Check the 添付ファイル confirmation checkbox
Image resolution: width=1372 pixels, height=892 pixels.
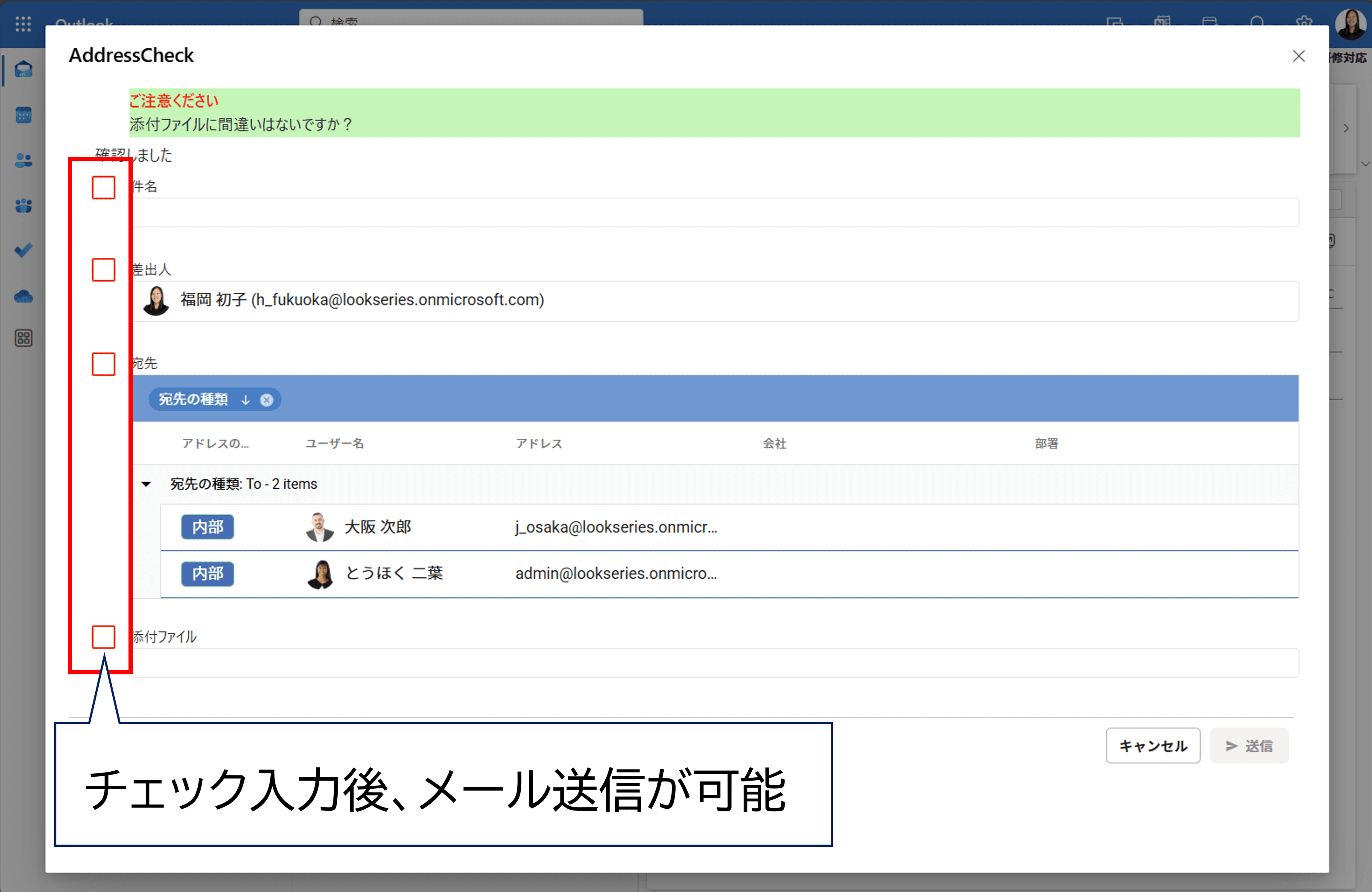(x=103, y=637)
